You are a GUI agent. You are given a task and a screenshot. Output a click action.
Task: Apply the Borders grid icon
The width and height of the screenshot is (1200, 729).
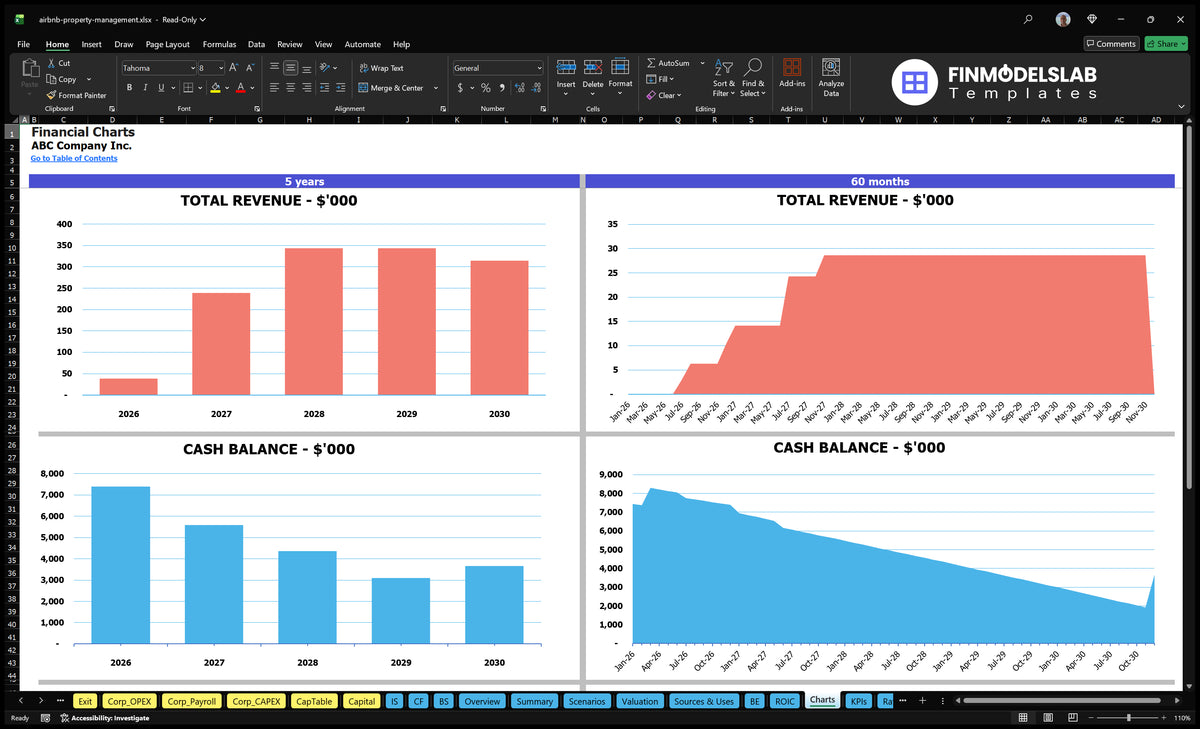(x=188, y=88)
